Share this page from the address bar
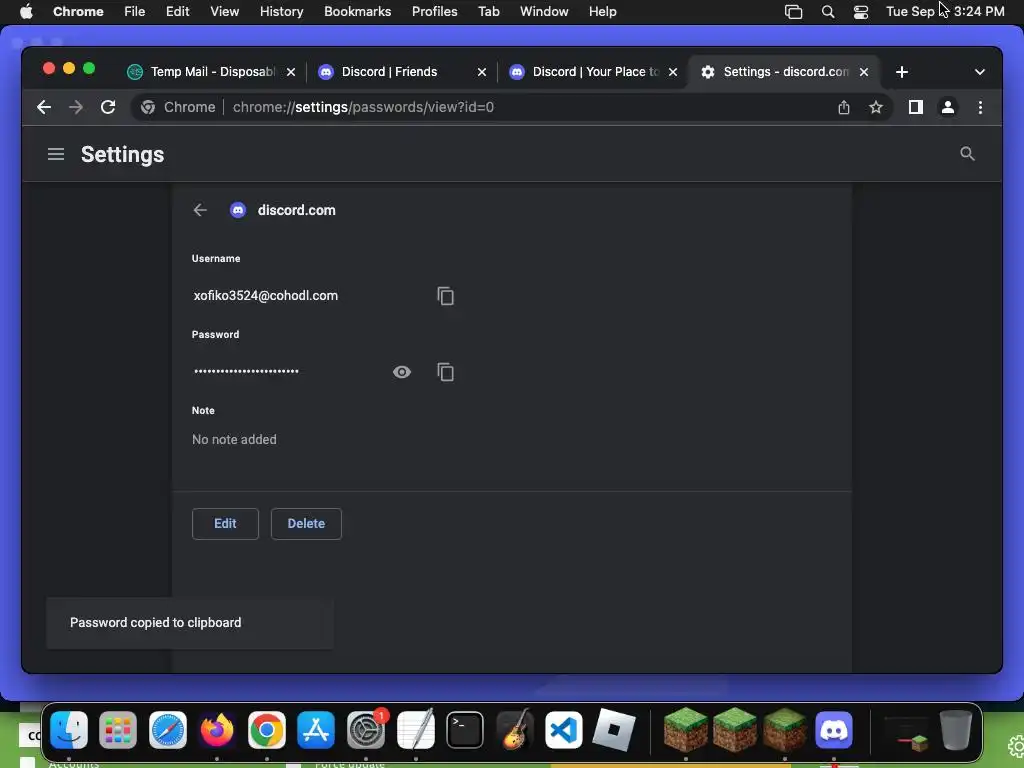 click(844, 107)
